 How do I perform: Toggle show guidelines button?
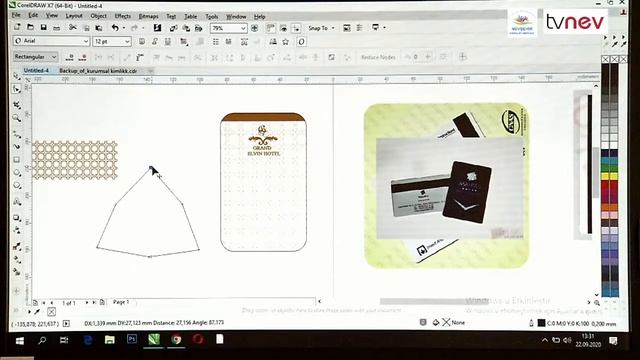click(x=296, y=28)
